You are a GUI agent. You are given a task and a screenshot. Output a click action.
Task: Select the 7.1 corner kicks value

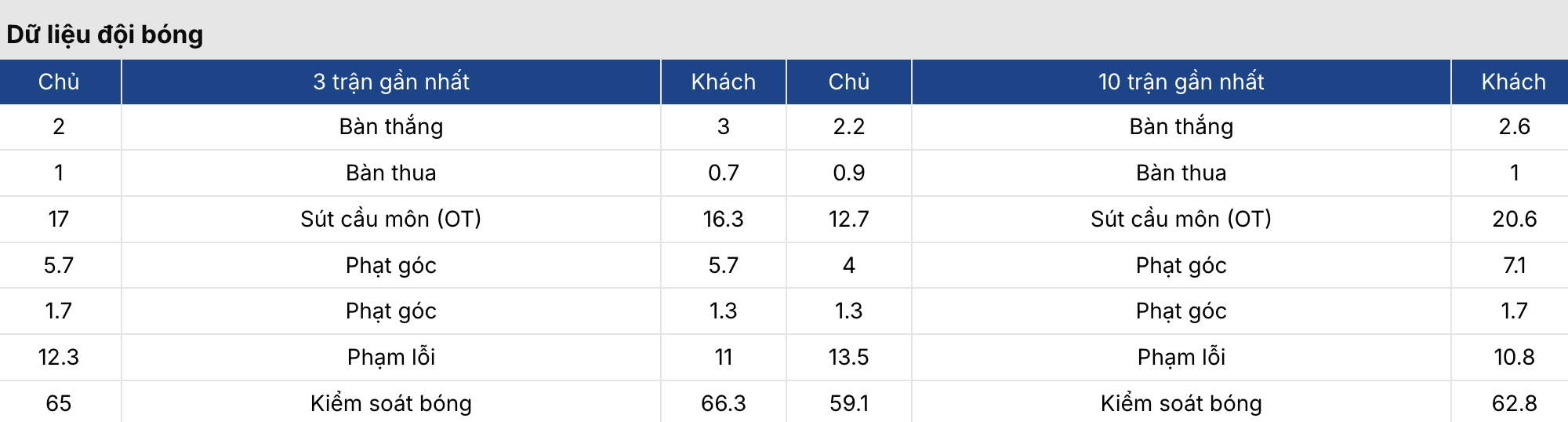pos(1514,265)
